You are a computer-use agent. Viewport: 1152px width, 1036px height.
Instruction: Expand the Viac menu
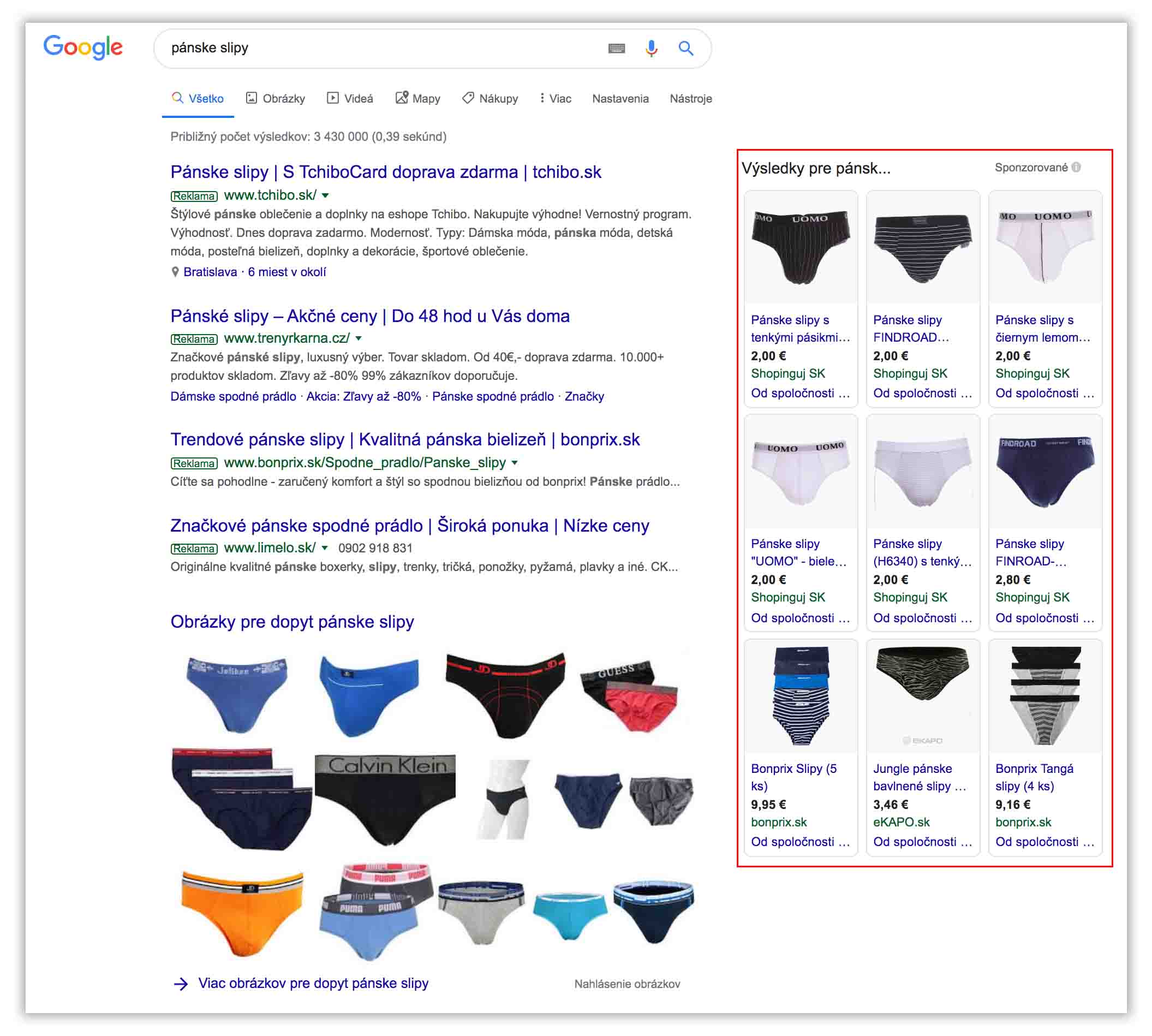[x=556, y=98]
